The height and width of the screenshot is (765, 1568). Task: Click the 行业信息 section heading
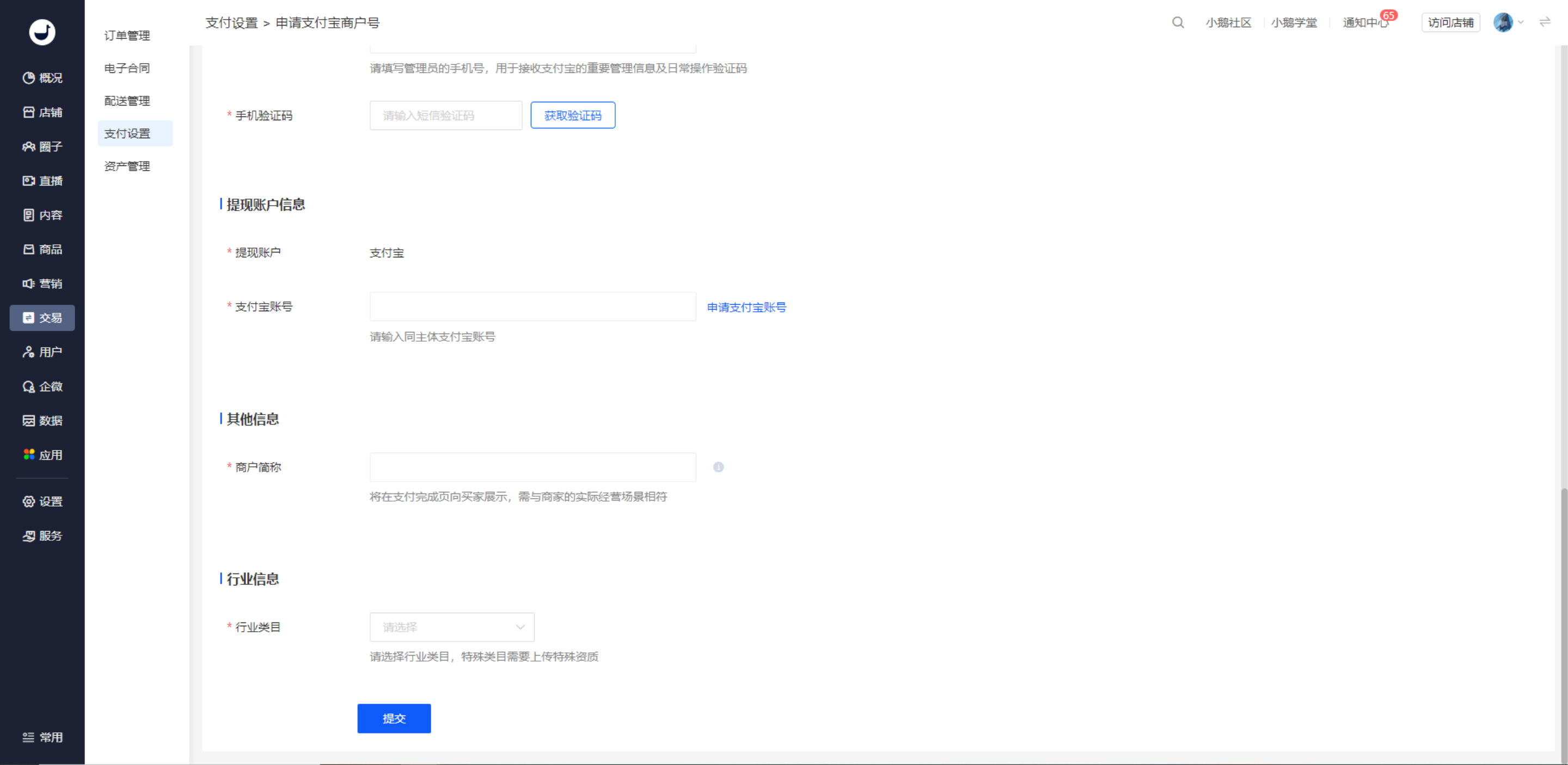tap(253, 579)
